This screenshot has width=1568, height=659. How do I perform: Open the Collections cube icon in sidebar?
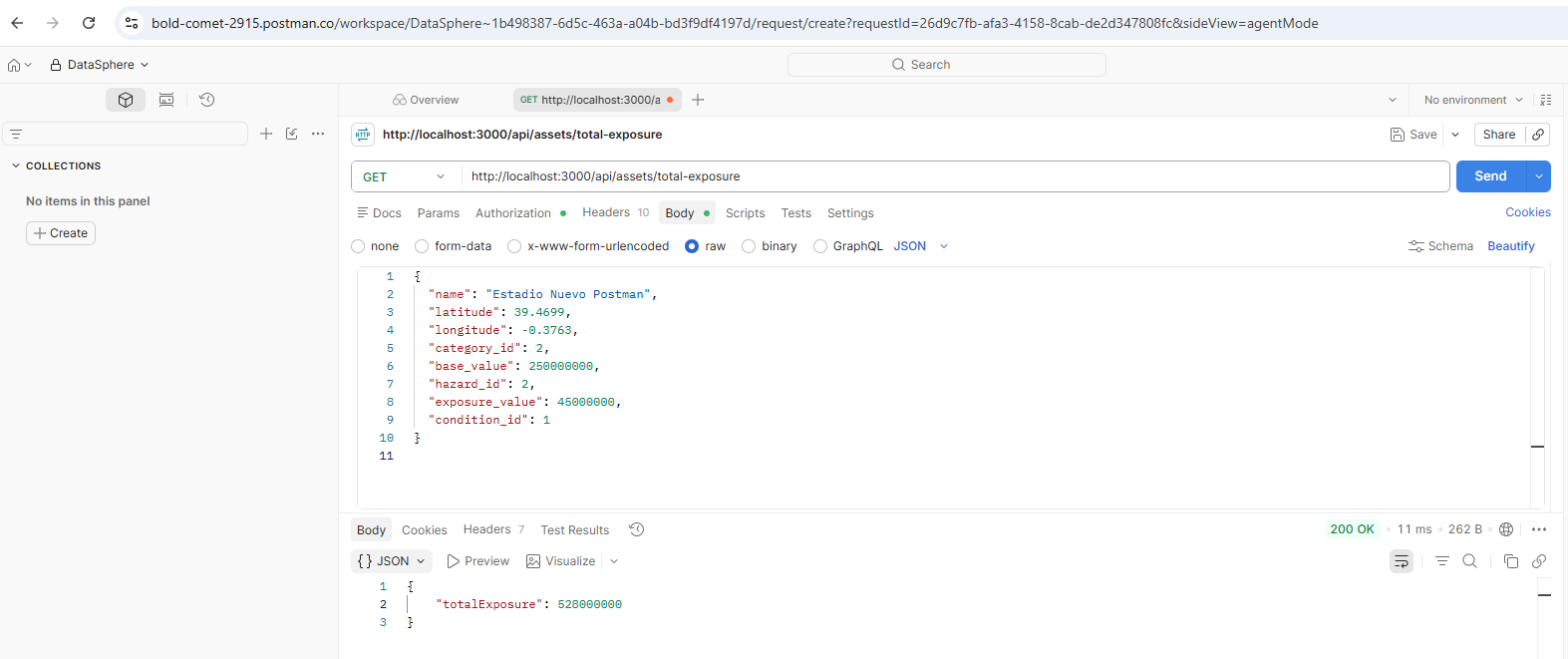click(x=126, y=100)
